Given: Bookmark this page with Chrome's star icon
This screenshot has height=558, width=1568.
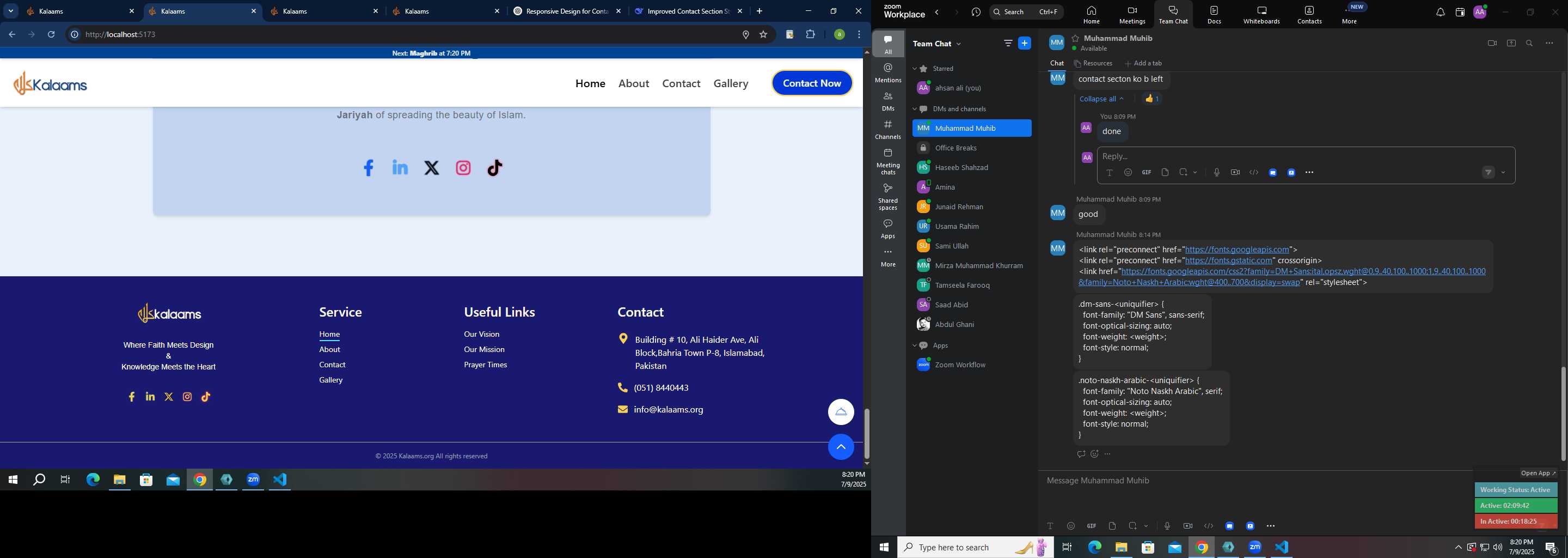Looking at the screenshot, I should (763, 35).
